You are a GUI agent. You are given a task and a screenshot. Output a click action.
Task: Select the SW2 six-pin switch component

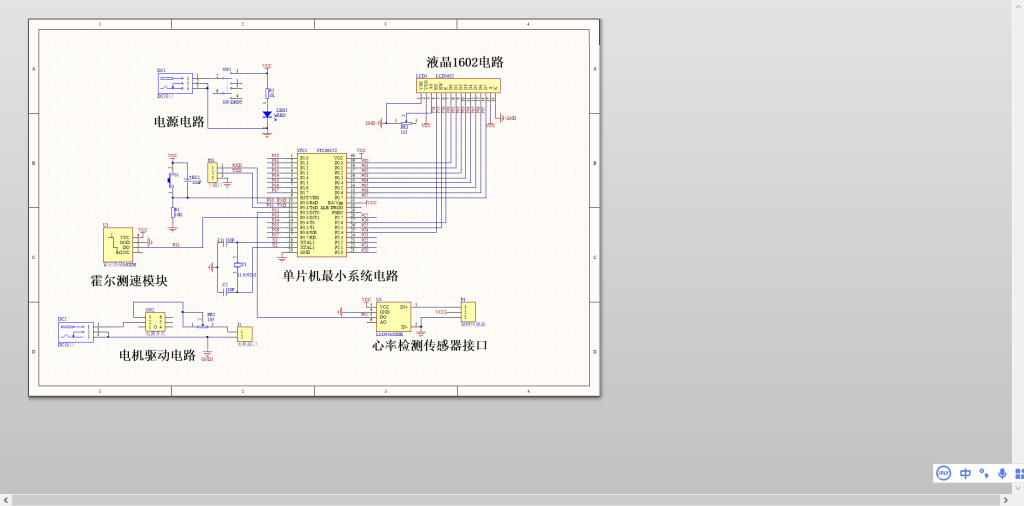click(155, 321)
